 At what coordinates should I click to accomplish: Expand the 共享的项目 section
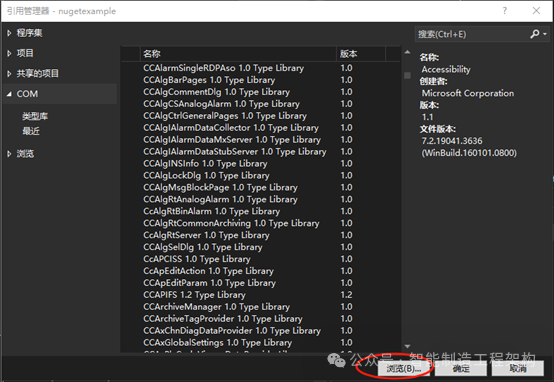(x=9, y=74)
